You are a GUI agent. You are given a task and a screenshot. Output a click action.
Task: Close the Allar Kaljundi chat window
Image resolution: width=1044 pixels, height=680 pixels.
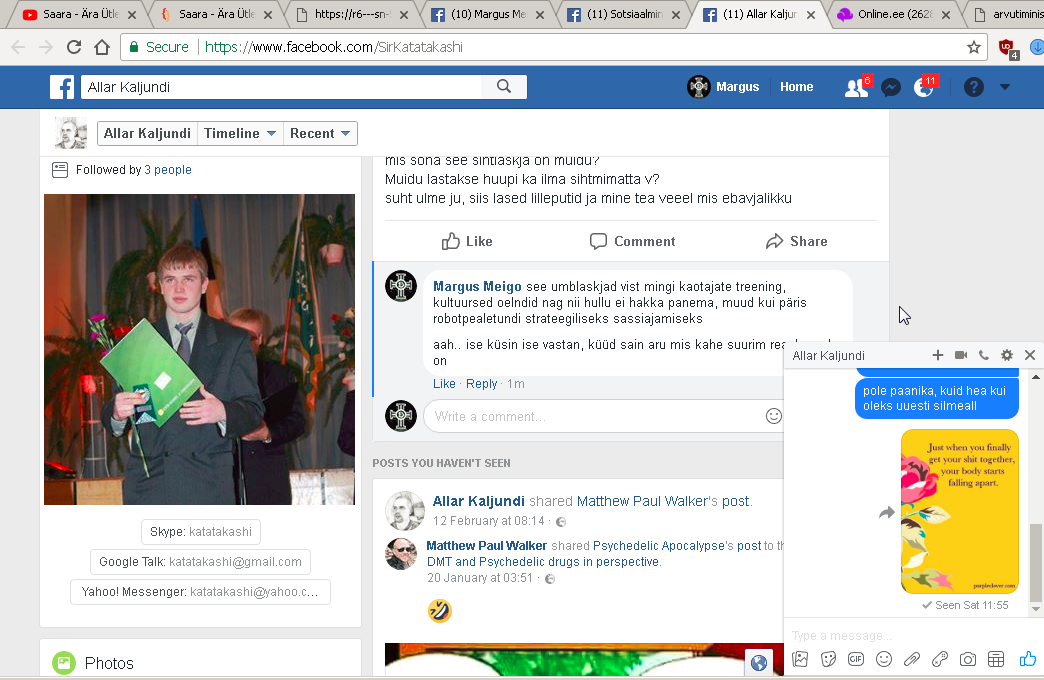(1029, 355)
